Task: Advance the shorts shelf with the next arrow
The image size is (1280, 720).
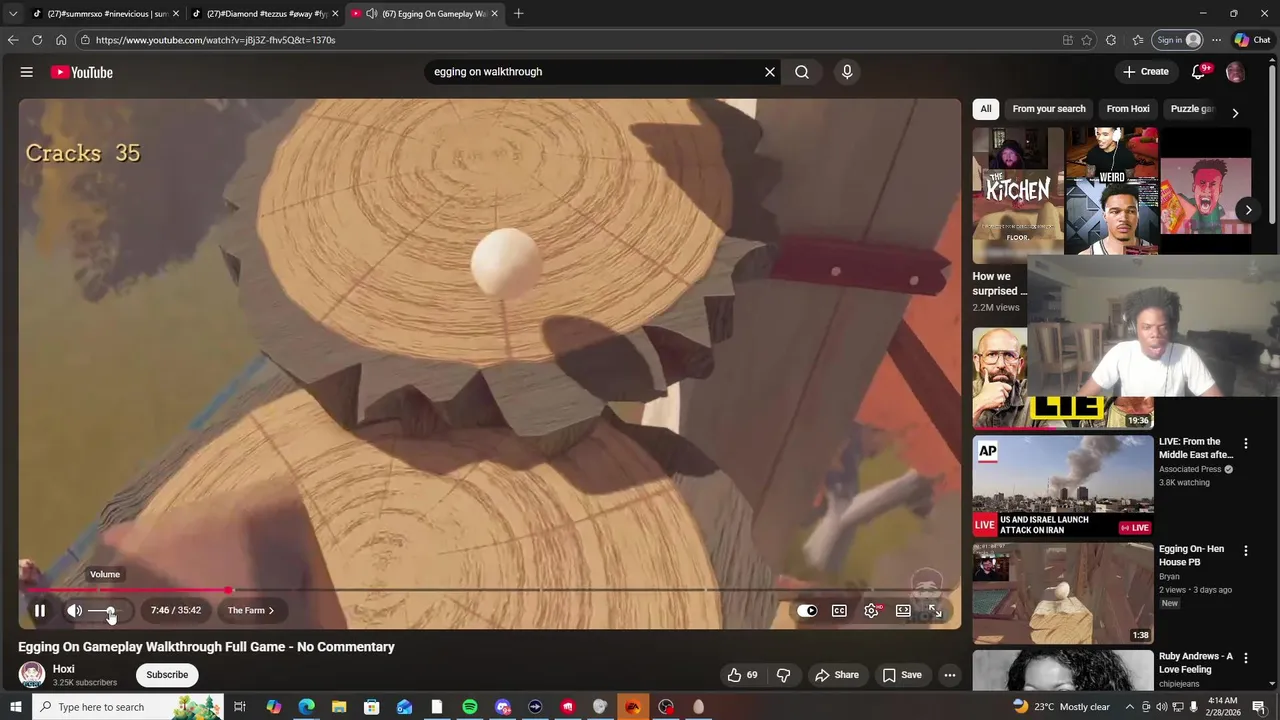Action: tap(1248, 210)
